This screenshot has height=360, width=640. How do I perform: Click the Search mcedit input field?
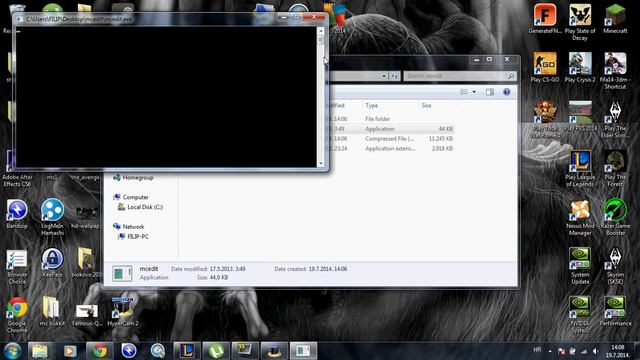460,76
